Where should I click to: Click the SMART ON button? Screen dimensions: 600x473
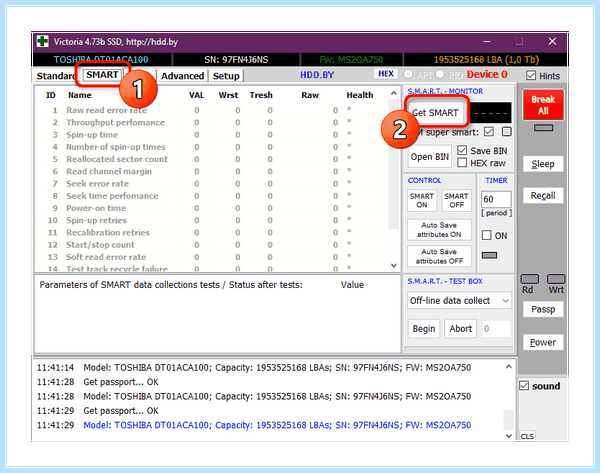click(422, 200)
